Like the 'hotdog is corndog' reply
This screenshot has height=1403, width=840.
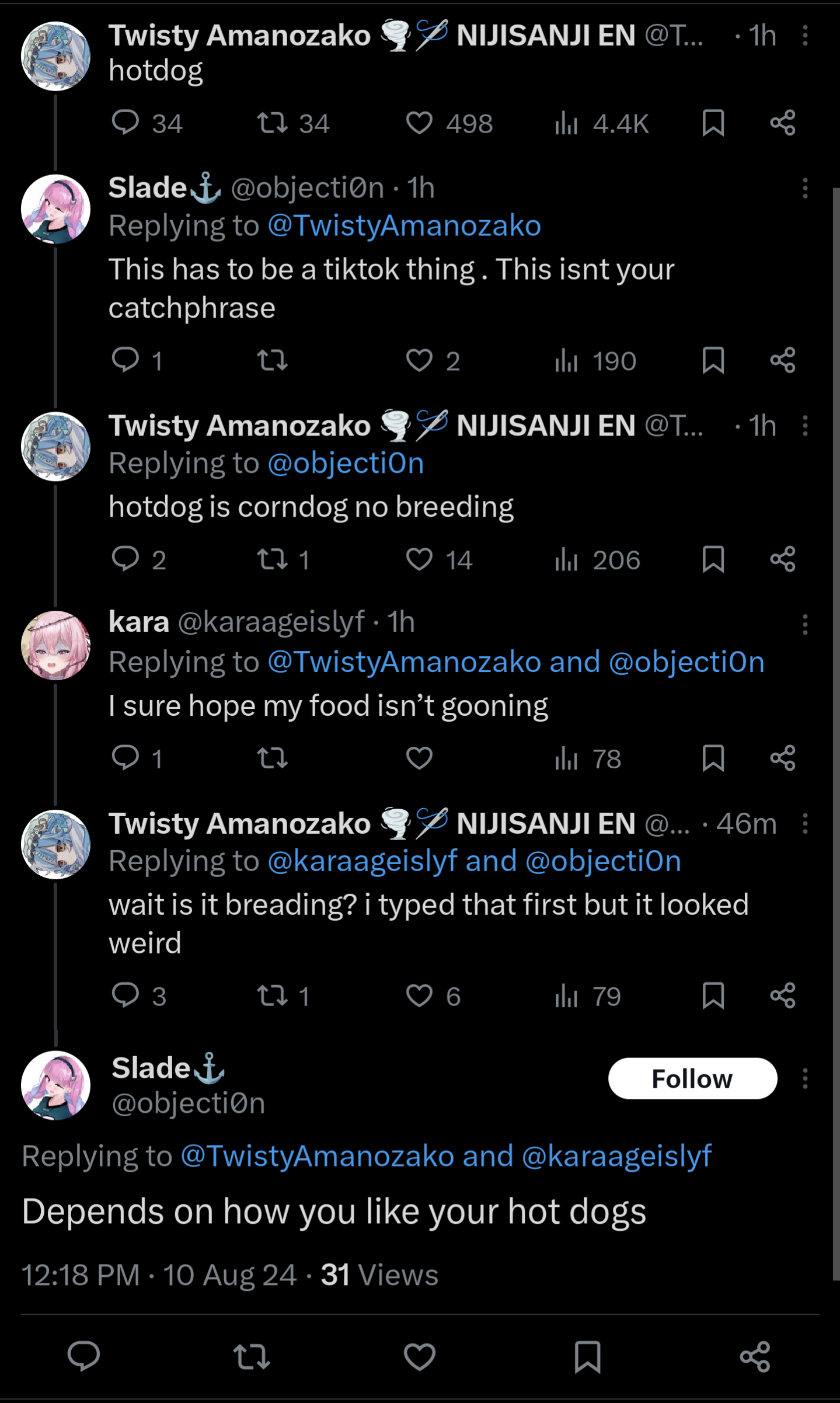419,559
